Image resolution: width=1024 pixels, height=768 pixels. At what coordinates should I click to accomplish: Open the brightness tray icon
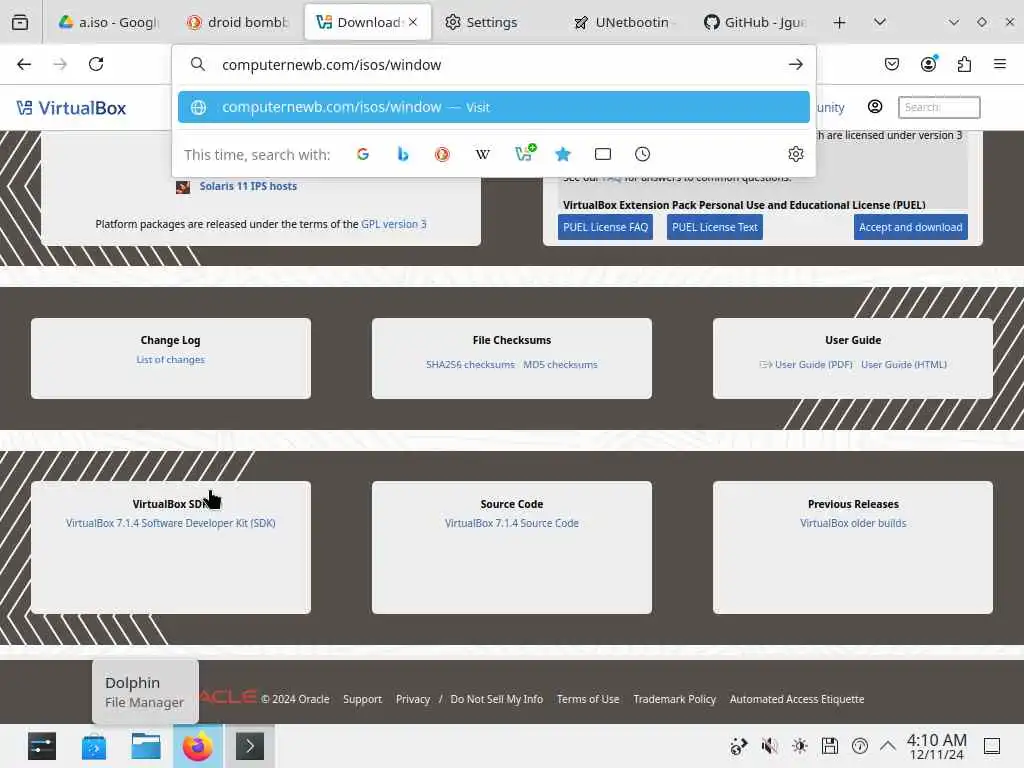[799, 746]
